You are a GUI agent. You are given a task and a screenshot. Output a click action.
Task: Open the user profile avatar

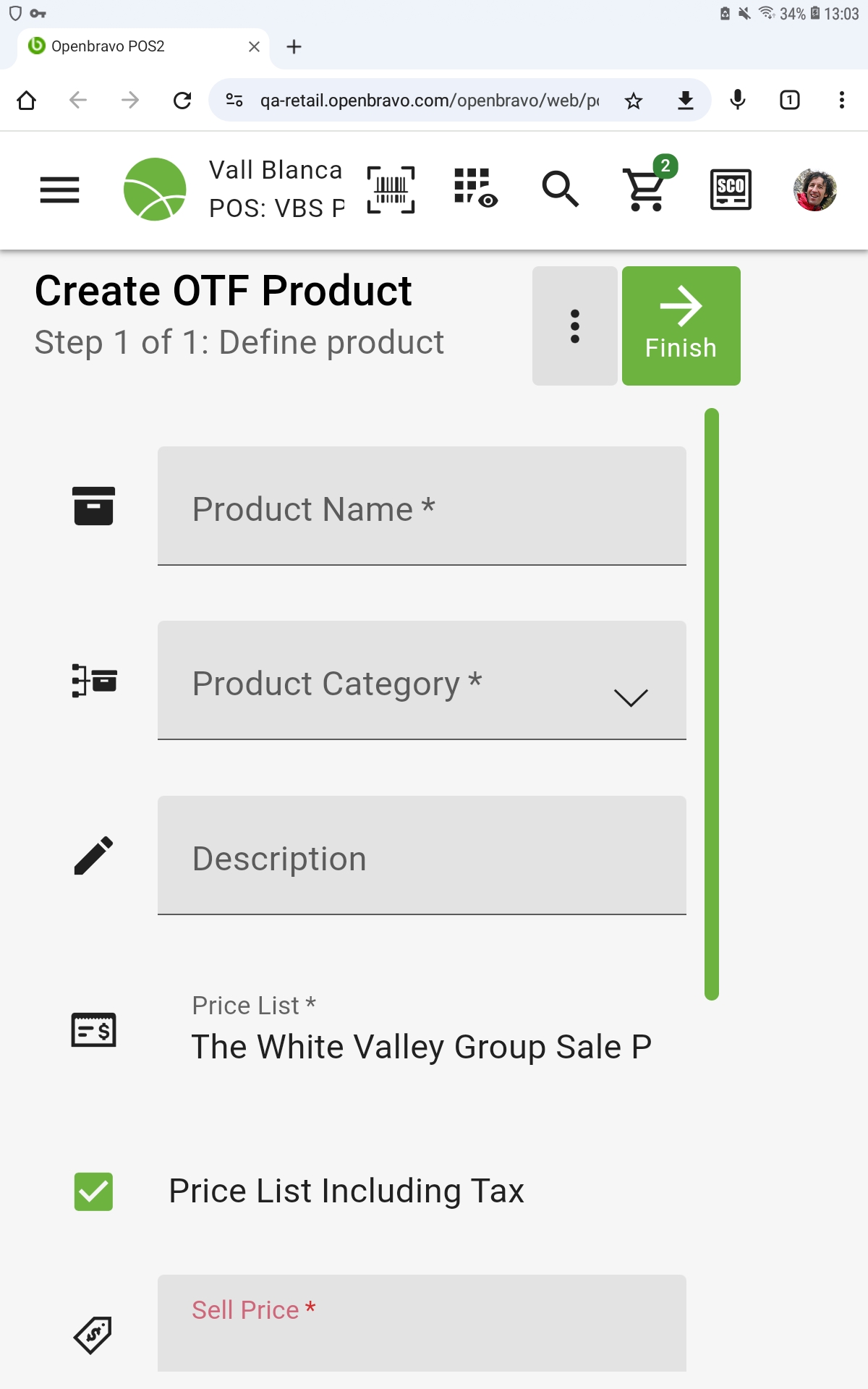click(814, 190)
